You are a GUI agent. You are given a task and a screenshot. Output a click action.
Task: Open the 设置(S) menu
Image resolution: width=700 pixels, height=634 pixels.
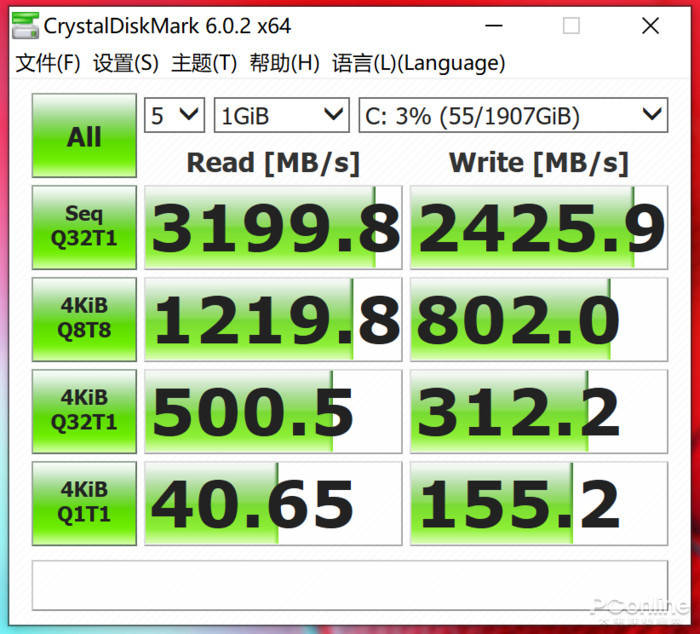click(x=126, y=63)
